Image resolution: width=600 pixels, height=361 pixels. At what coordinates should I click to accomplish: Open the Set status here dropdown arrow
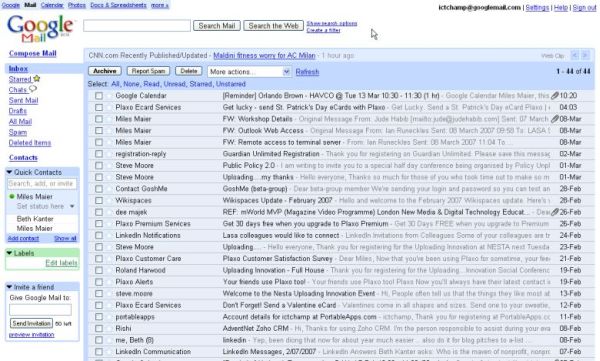pos(72,206)
